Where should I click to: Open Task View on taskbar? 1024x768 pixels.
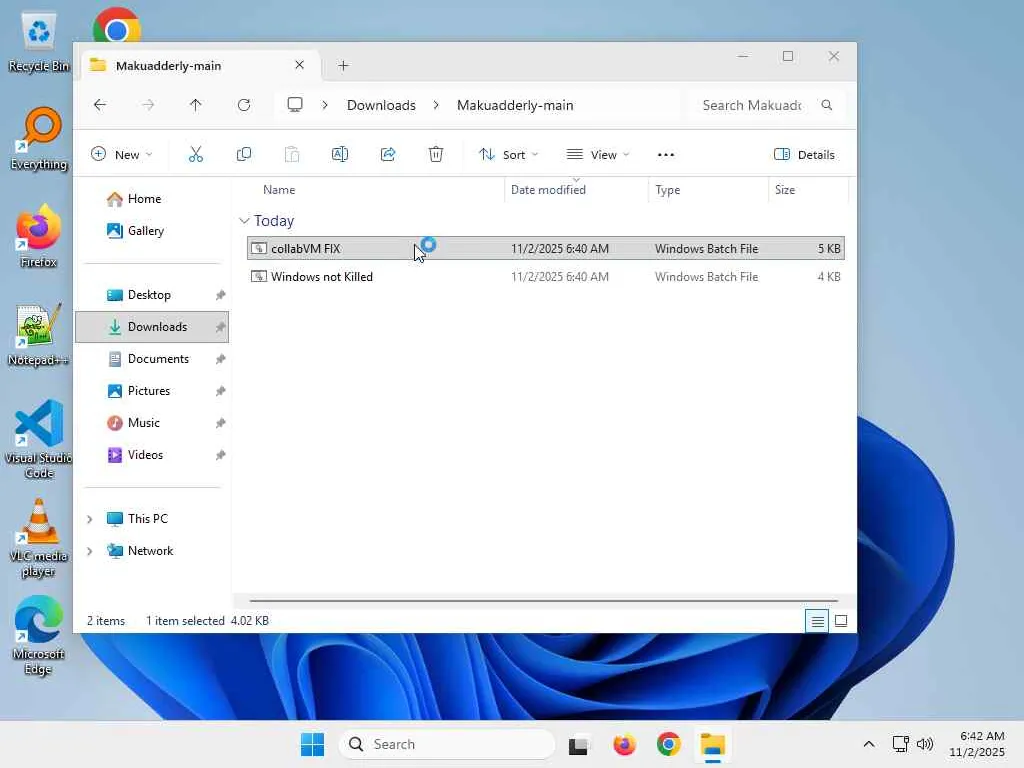[578, 744]
